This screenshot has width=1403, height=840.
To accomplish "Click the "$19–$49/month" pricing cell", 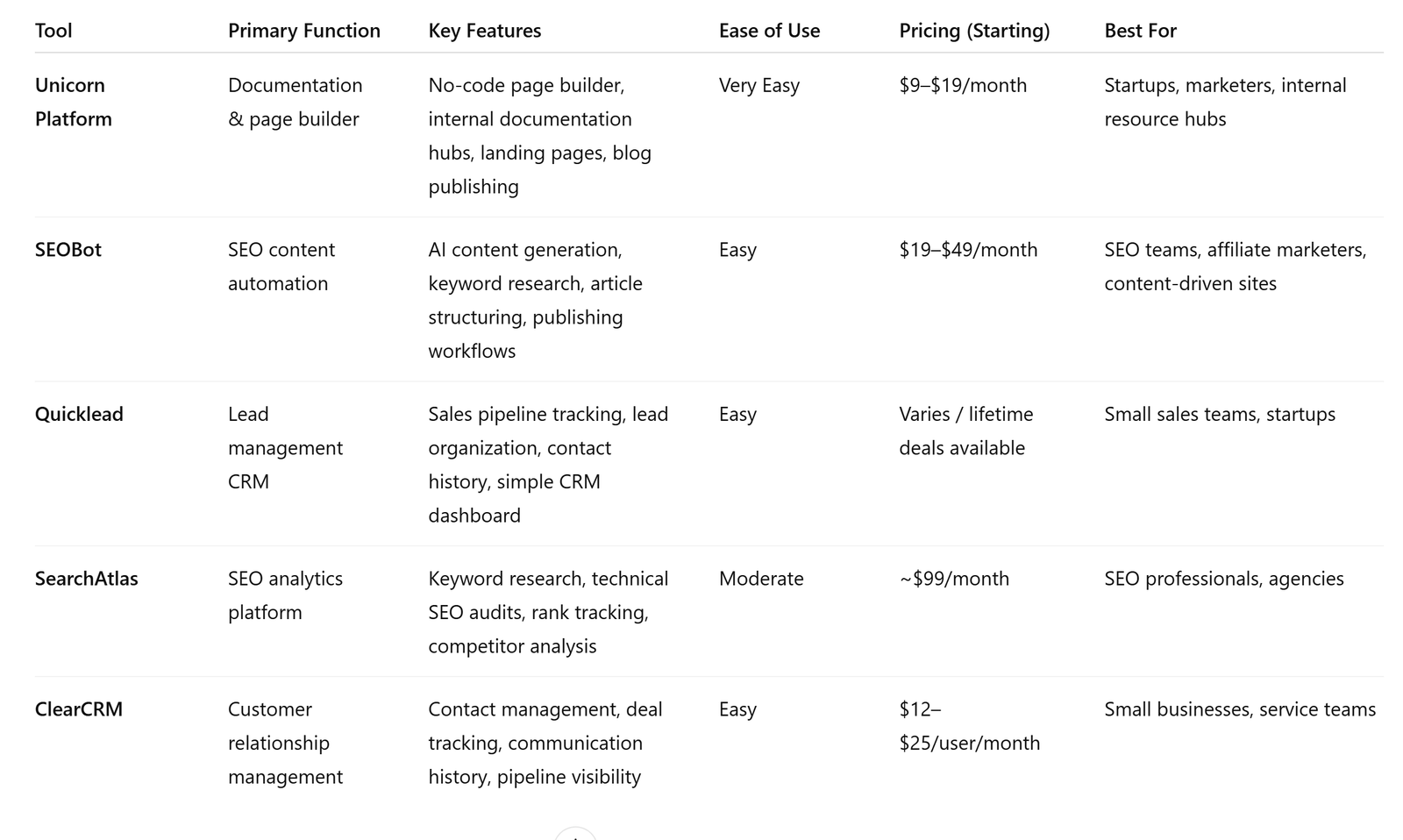I will tap(968, 250).
